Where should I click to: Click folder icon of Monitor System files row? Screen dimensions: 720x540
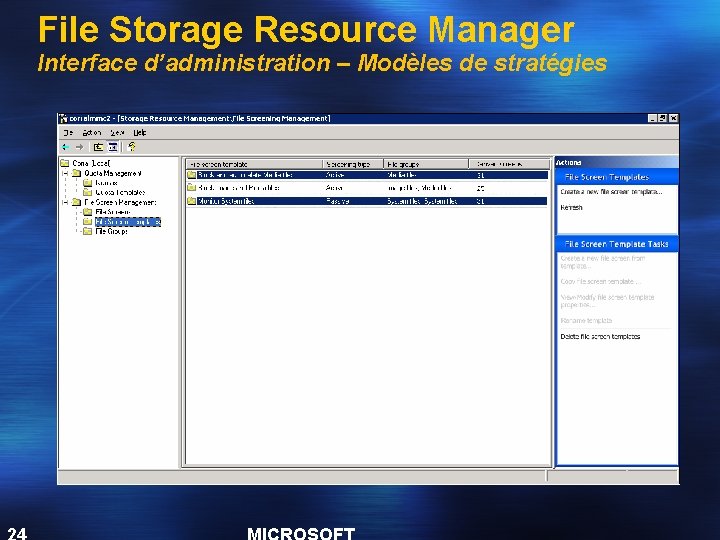[x=192, y=201]
